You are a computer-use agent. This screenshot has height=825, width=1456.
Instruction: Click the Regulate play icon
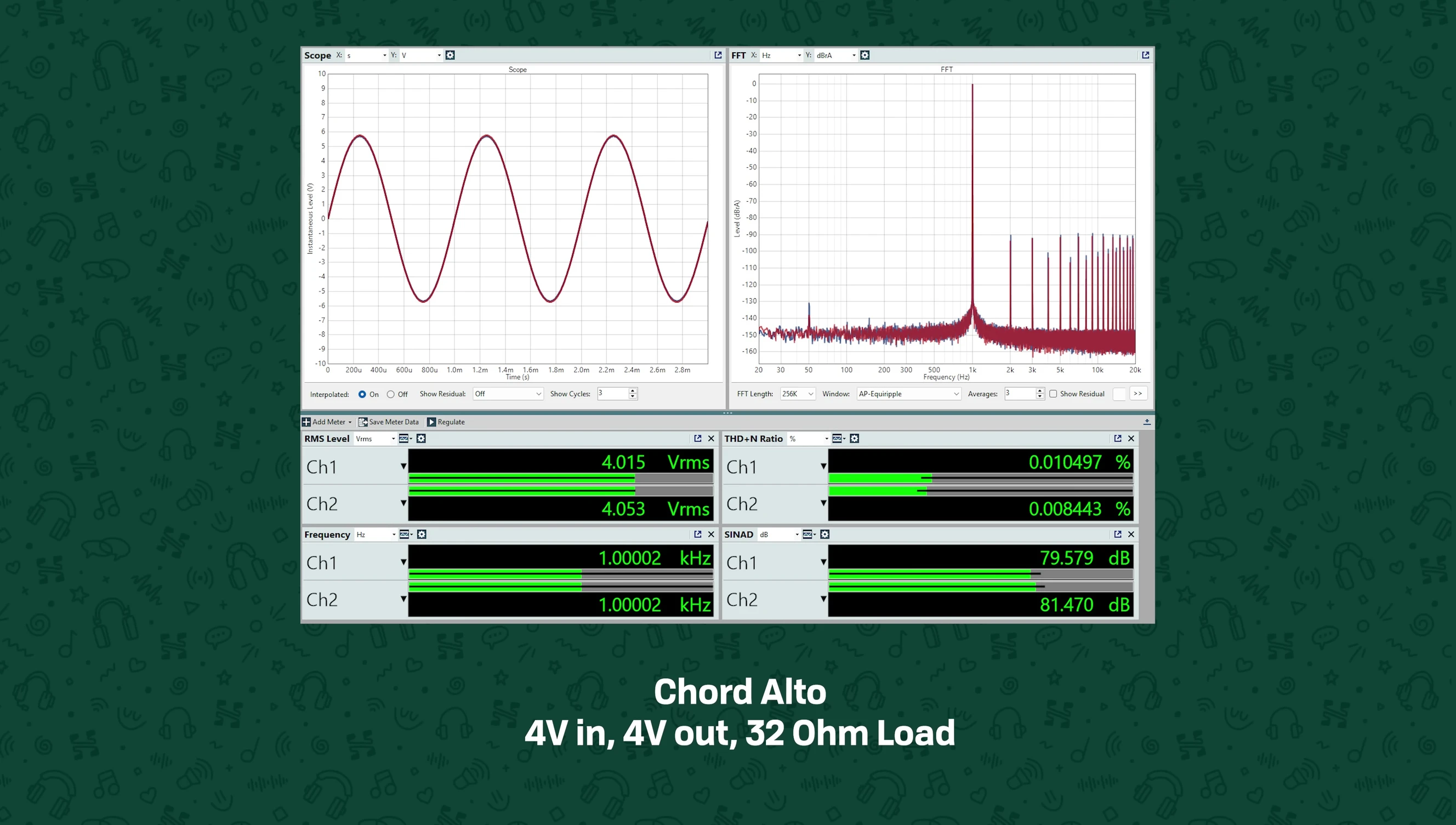(431, 422)
